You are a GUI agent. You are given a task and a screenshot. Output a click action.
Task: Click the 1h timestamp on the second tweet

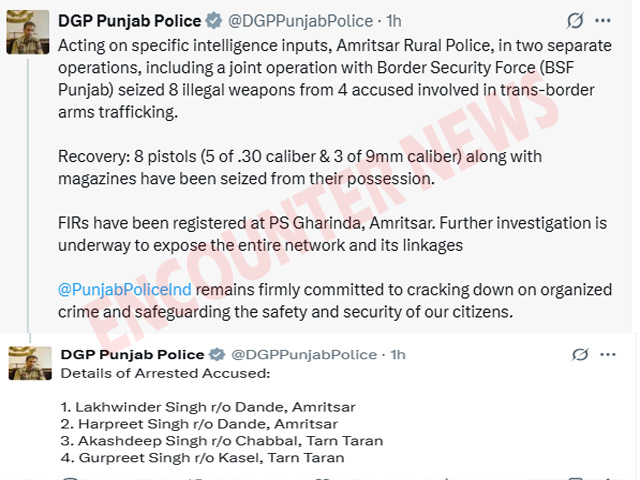click(398, 355)
